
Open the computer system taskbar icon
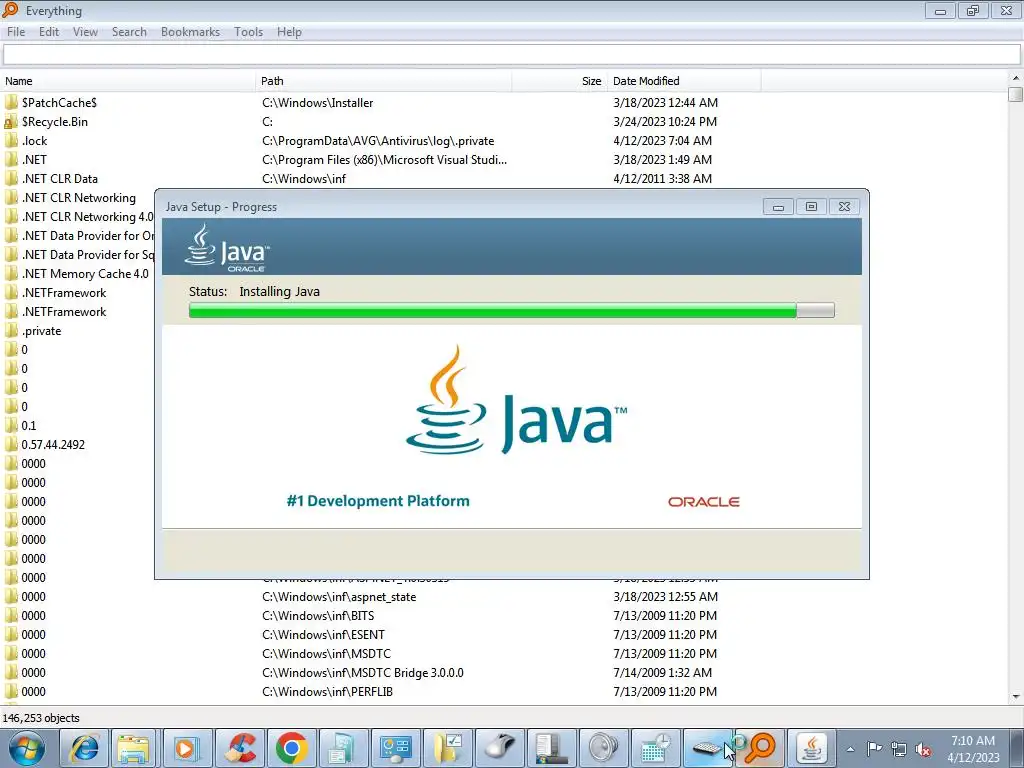(551, 748)
